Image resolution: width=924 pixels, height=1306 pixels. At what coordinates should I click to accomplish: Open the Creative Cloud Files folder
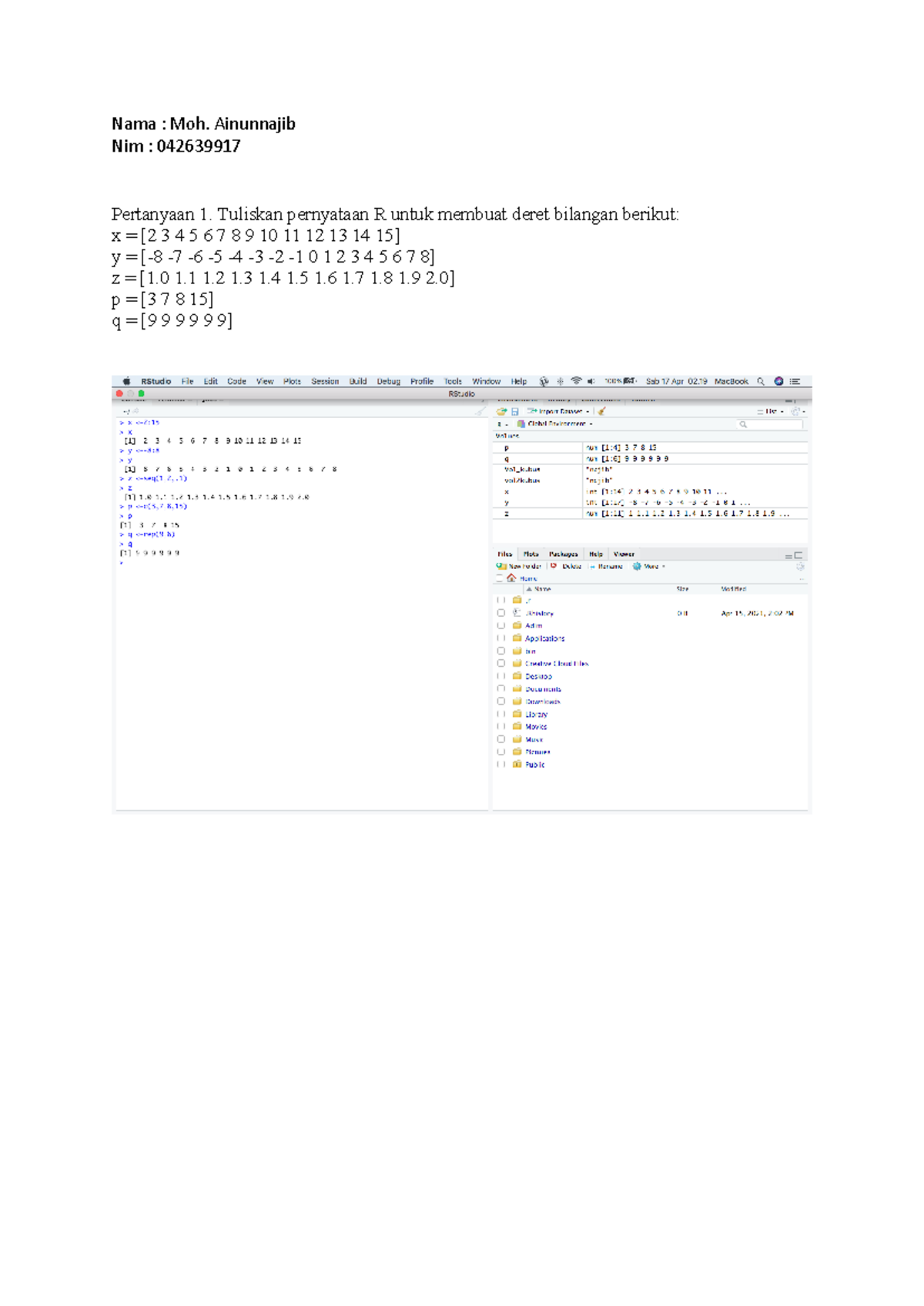point(557,664)
